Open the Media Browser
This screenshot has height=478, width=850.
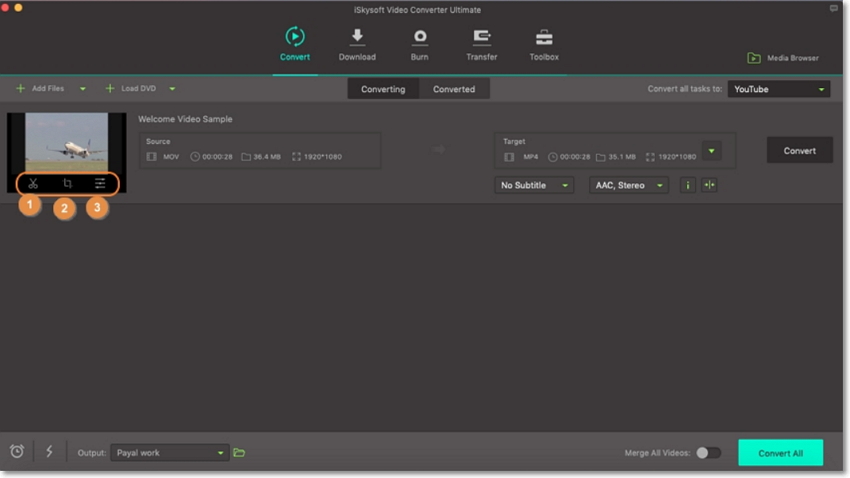[x=783, y=58]
